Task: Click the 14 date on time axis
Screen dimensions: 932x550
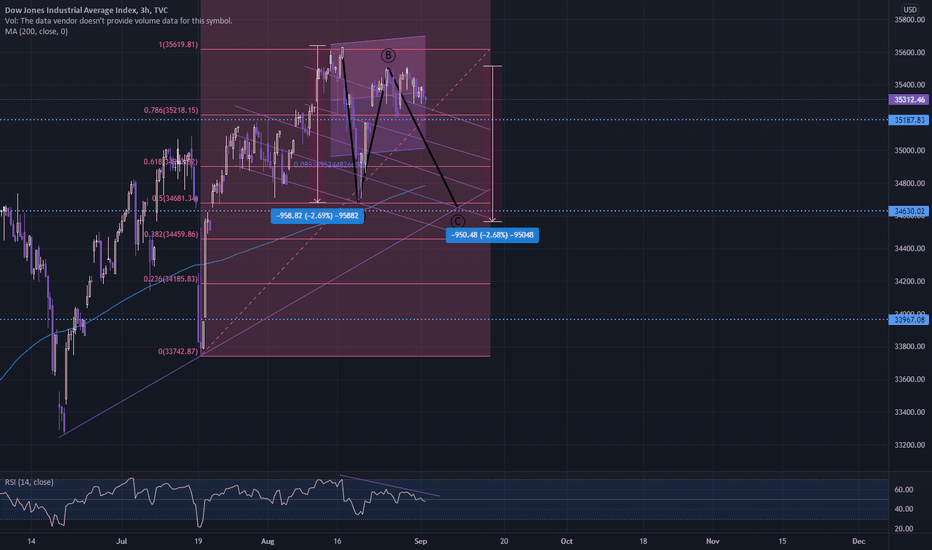Action: coord(32,542)
